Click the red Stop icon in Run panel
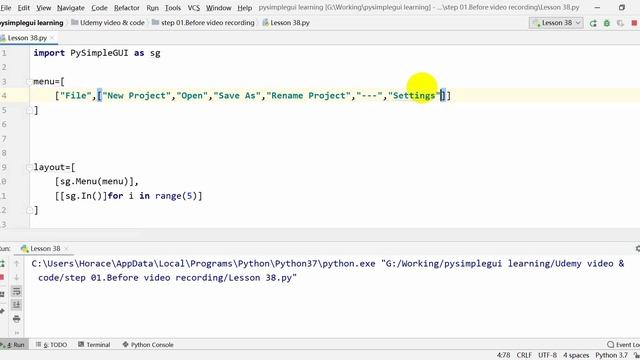This screenshot has width=640, height=360. click(x=2, y=278)
